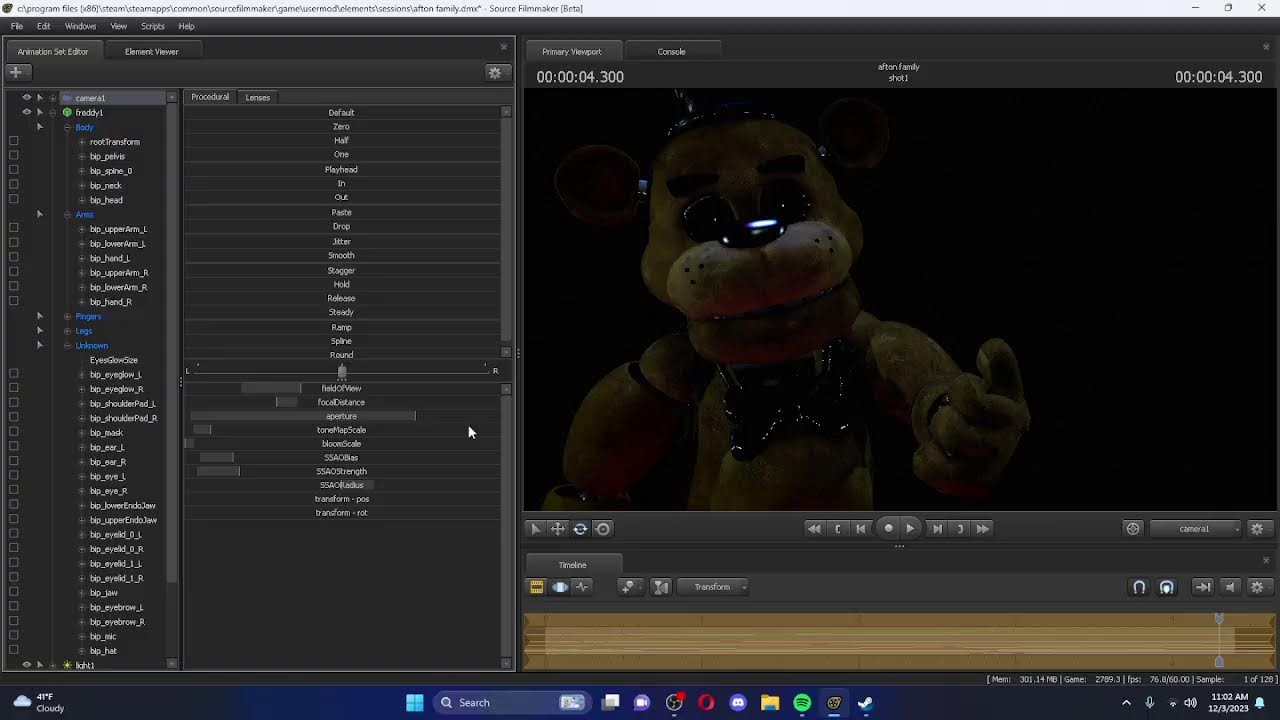Toggle the first magnet snap icon
This screenshot has width=1280, height=720.
[1139, 587]
